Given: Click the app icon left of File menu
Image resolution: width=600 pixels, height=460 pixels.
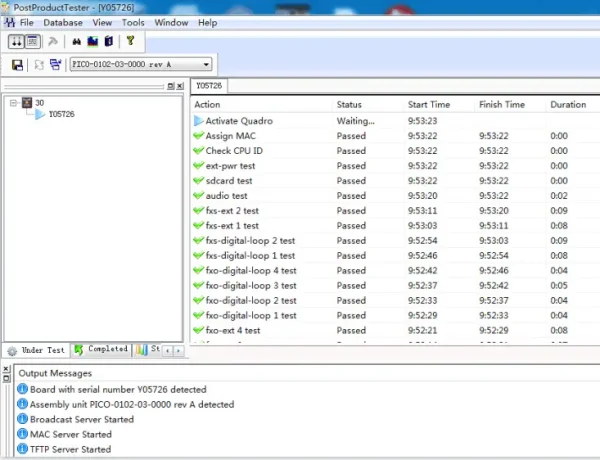Looking at the screenshot, I should [x=10, y=23].
